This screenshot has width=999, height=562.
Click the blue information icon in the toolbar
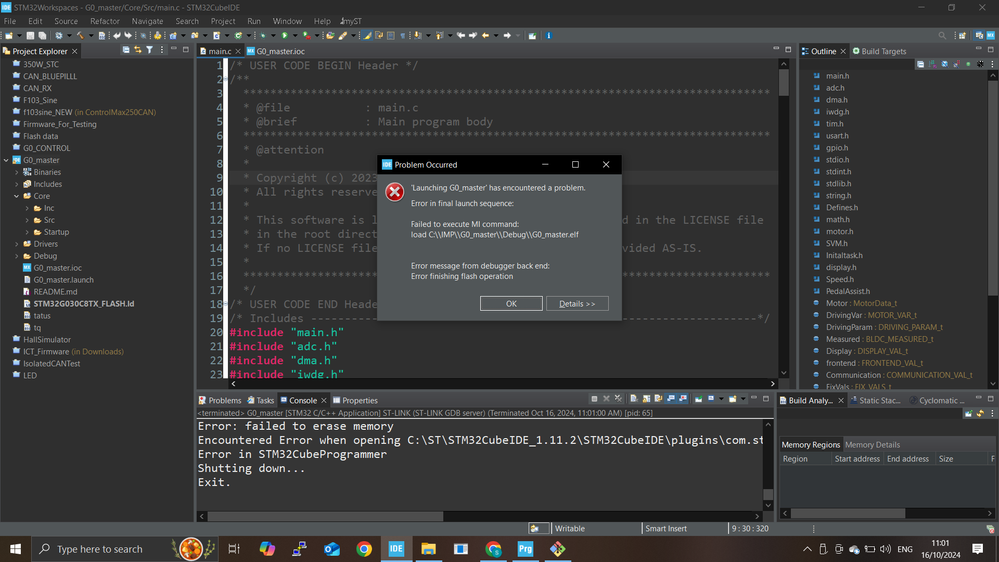pyautogui.click(x=549, y=36)
